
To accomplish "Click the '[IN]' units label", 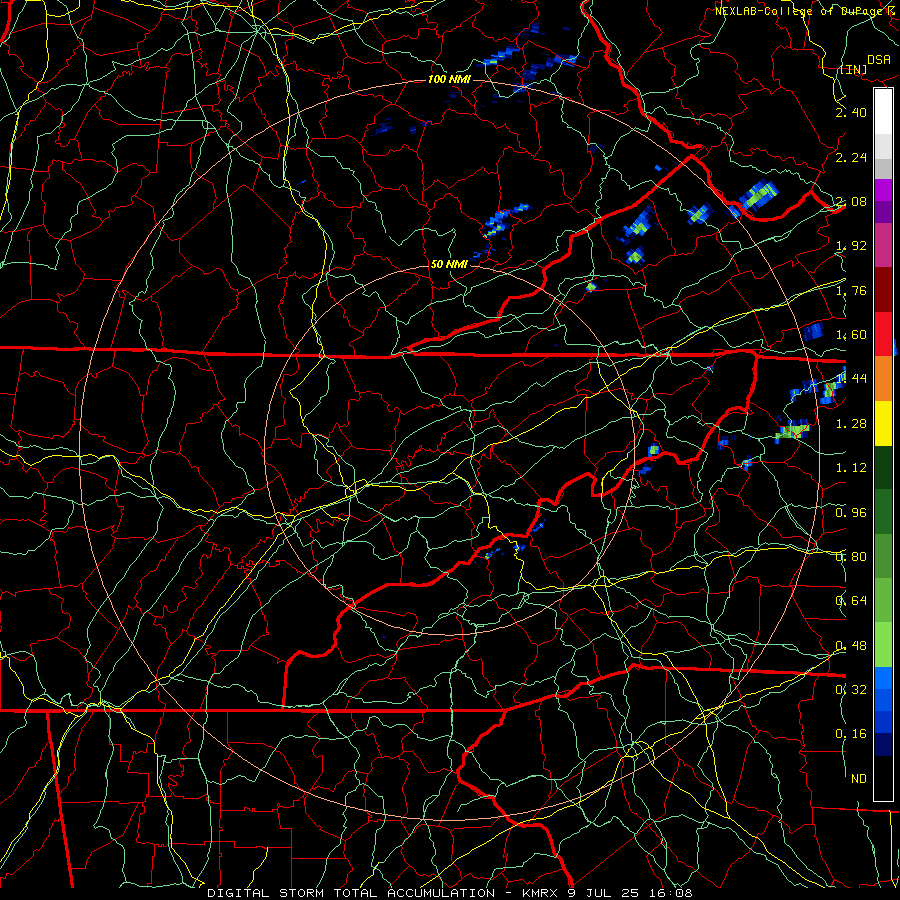I will pyautogui.click(x=853, y=69).
